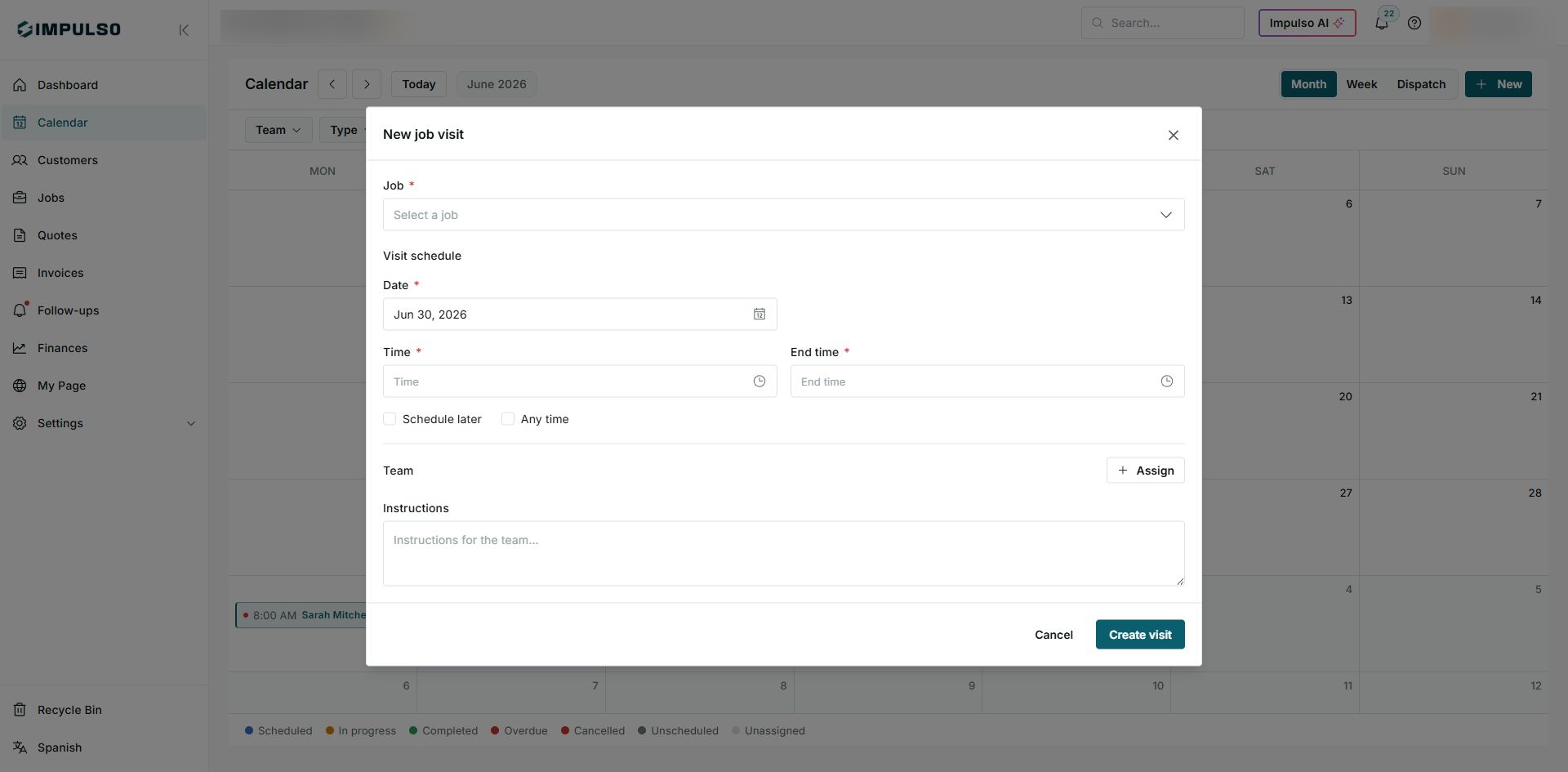Click the Spanish language translate icon
Screen dimensions: 1568x772
[x=20, y=747]
